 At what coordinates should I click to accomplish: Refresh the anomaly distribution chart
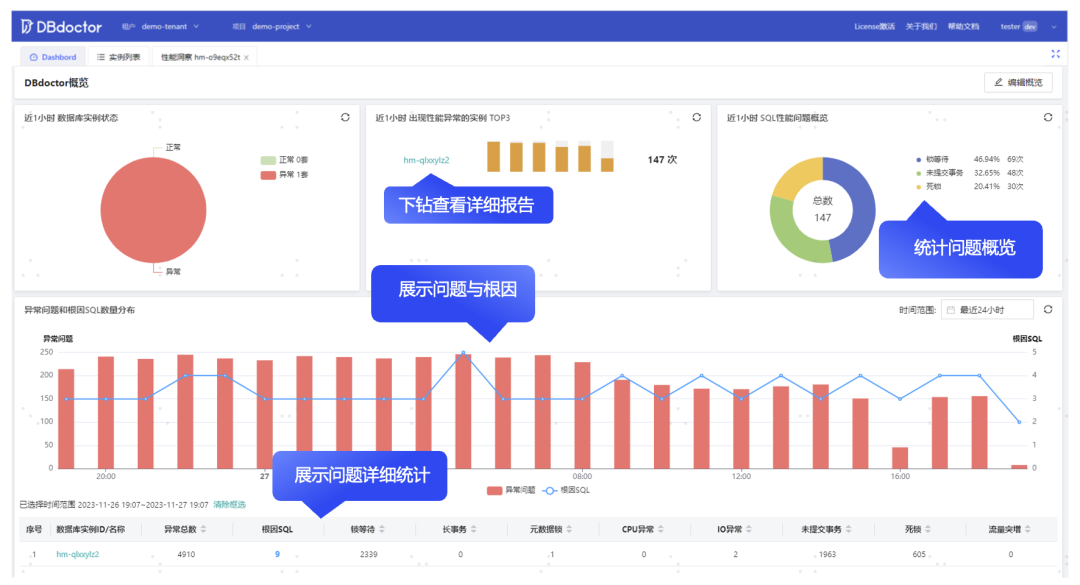pos(1048,310)
